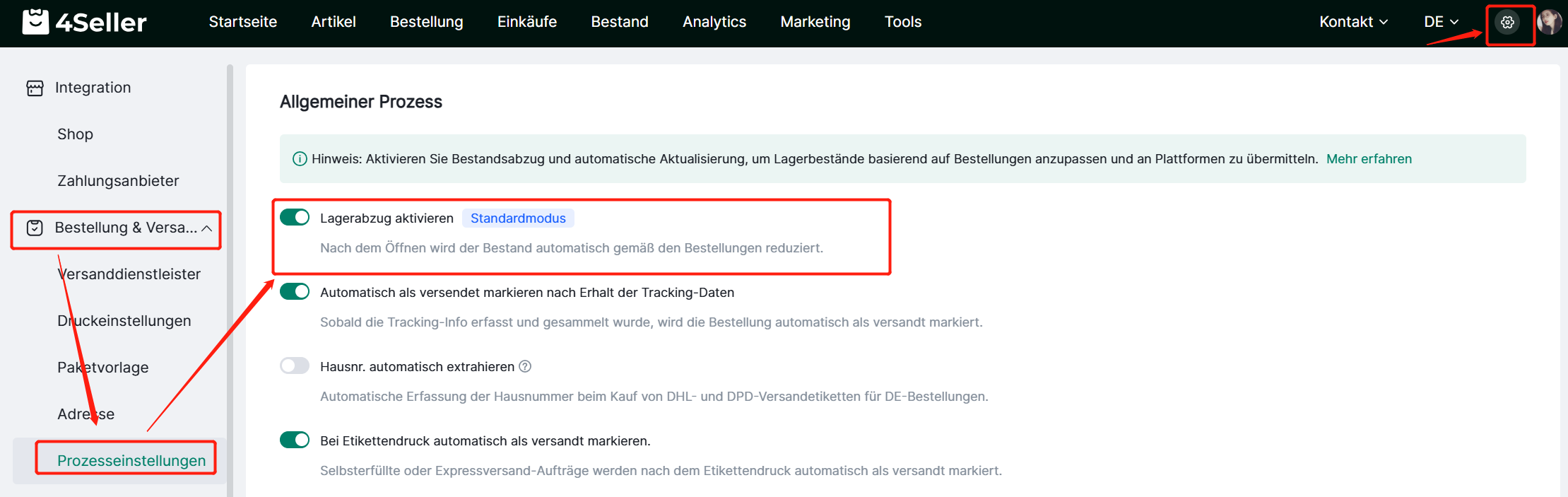This screenshot has width=1568, height=497.
Task: Click the user profile avatar
Action: coord(1549,23)
